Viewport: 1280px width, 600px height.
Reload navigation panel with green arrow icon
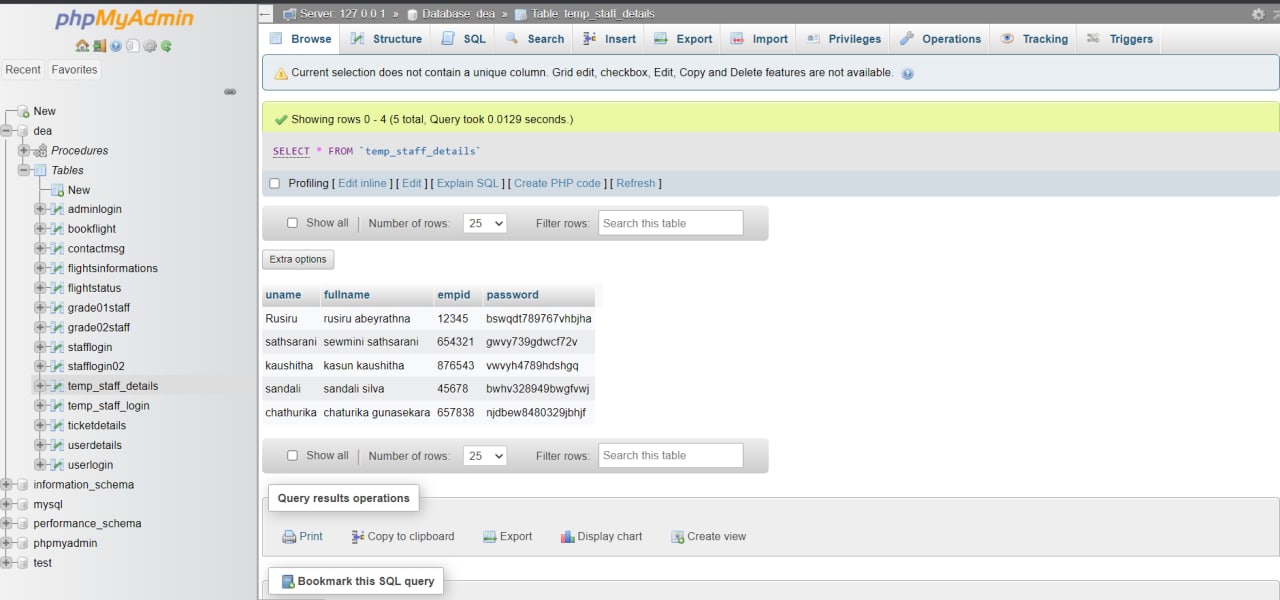tap(166, 46)
